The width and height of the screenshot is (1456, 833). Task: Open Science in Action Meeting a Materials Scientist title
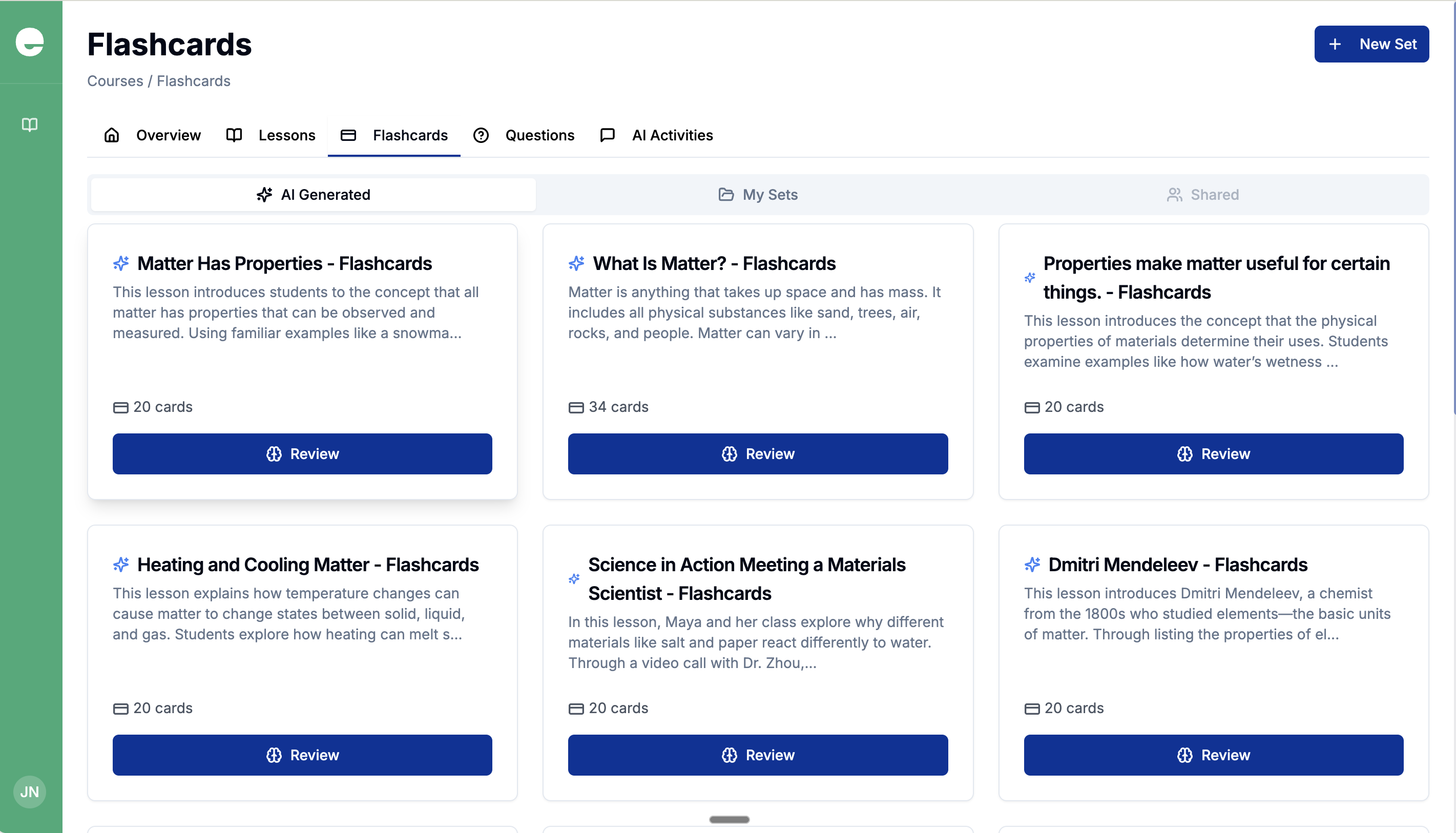[746, 579]
